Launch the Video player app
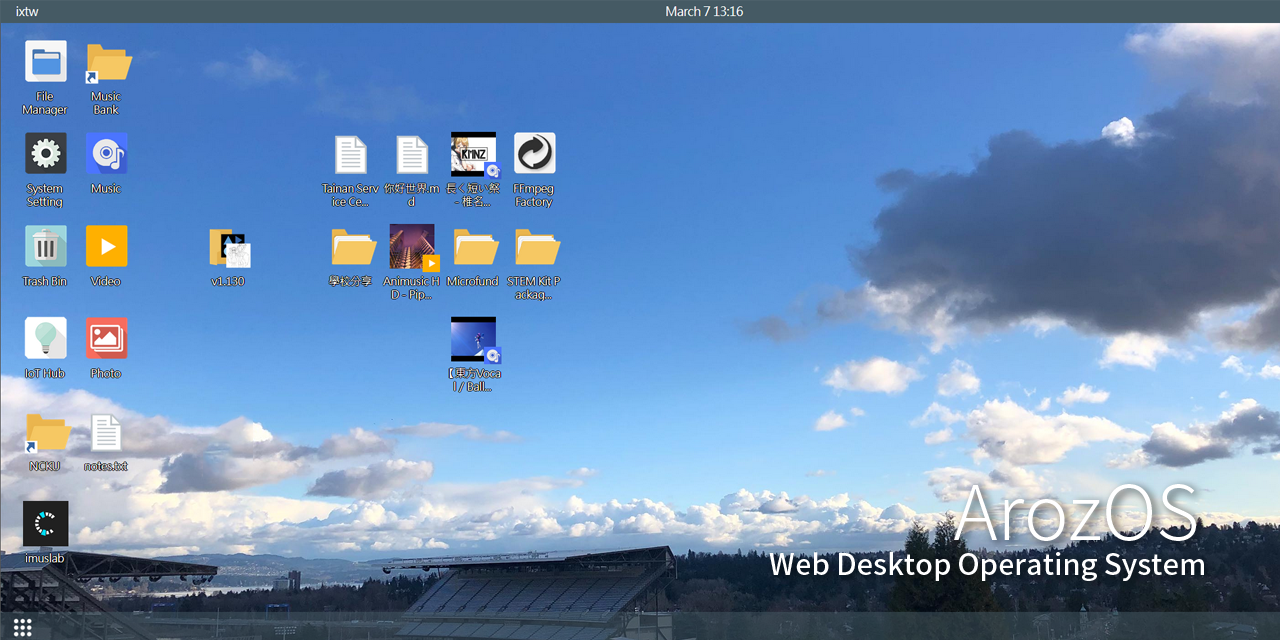 point(106,247)
